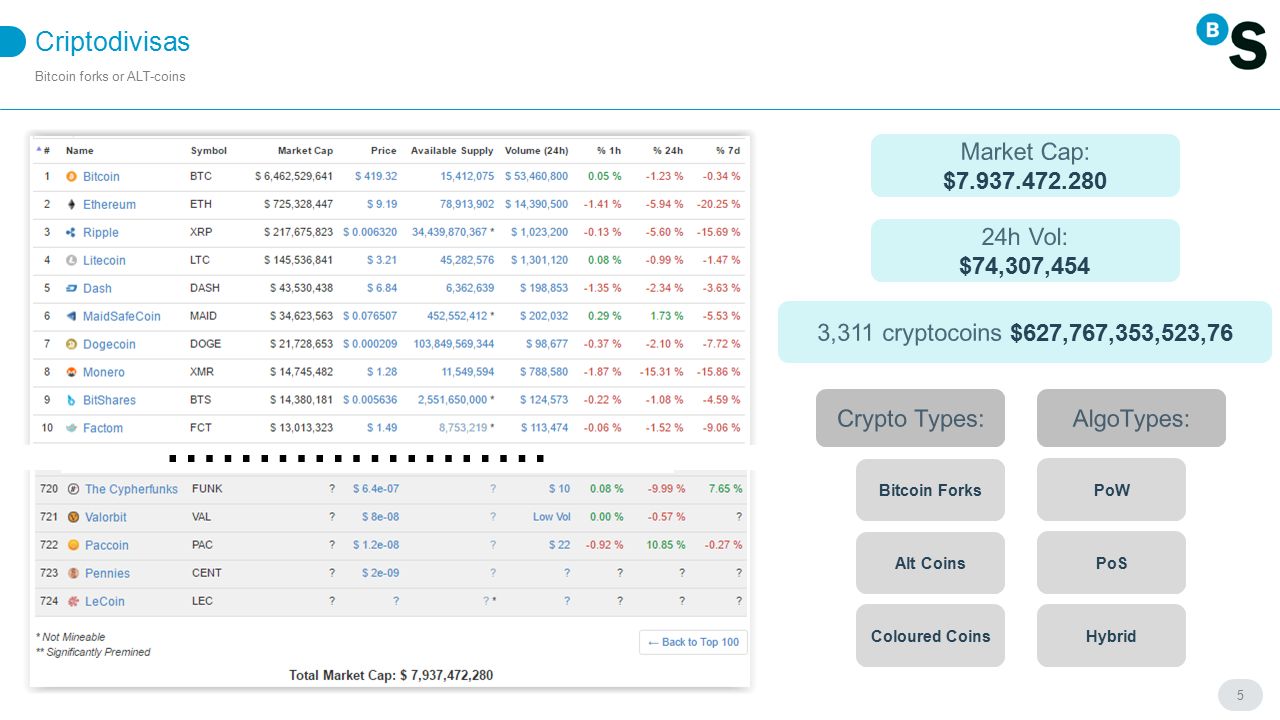Click the Bitcoin coin icon in row 1
The image size is (1280, 720).
[71, 176]
